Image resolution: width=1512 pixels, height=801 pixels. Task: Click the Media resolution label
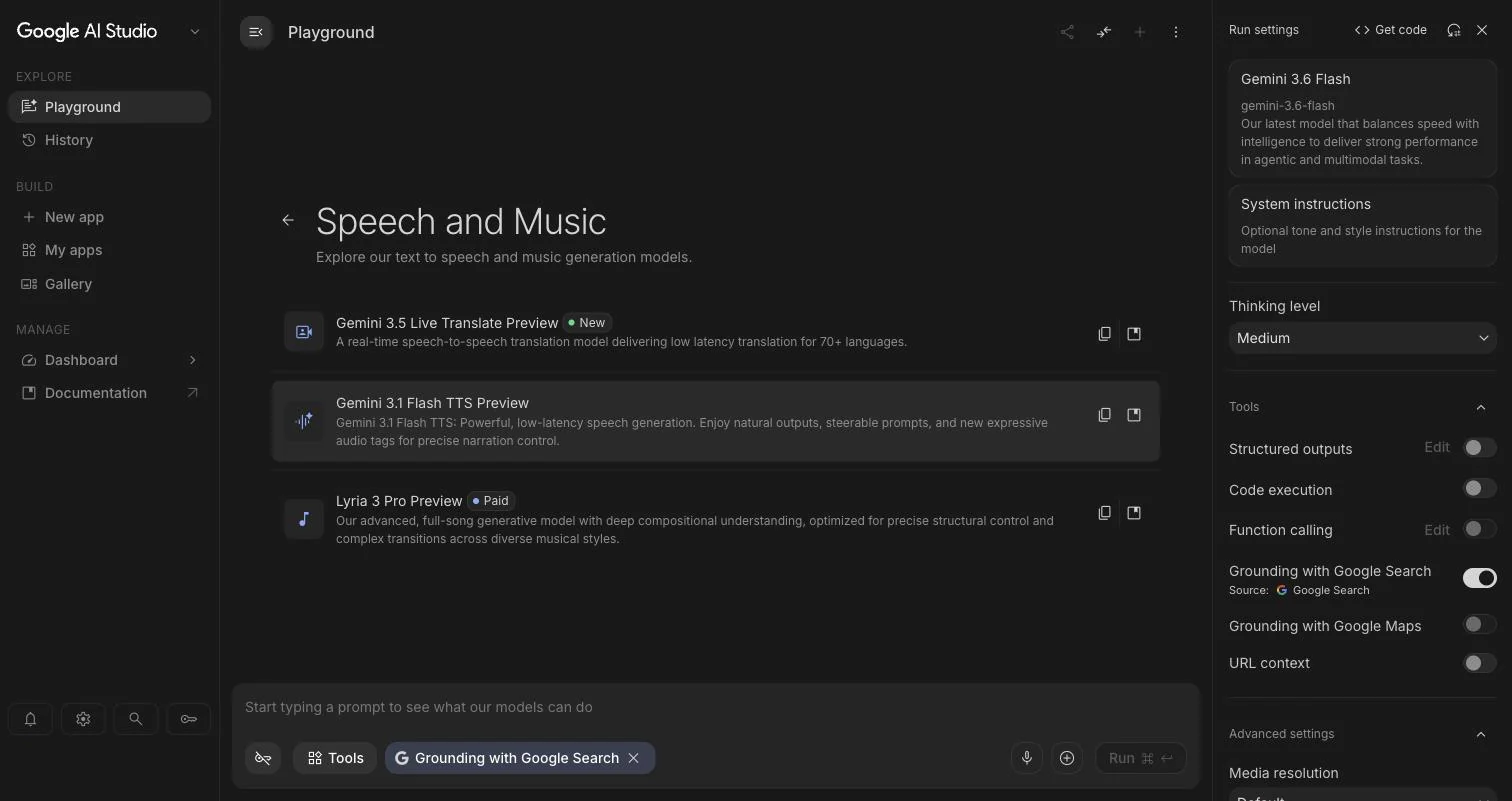(1283, 773)
